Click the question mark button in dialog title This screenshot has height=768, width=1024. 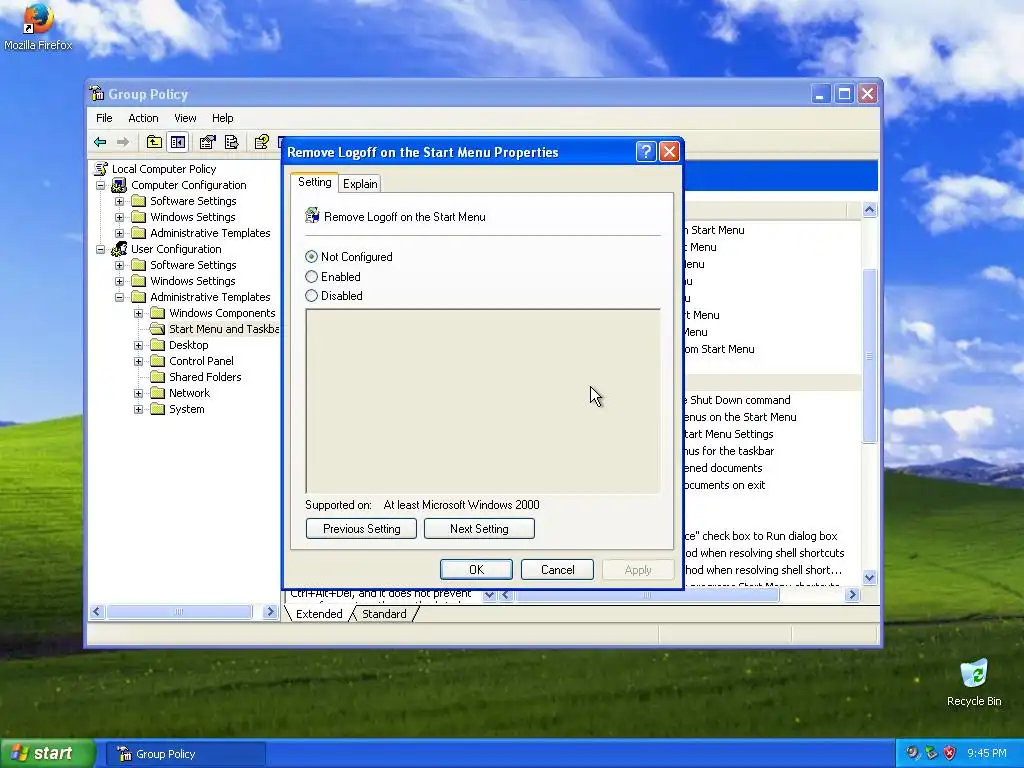point(645,152)
